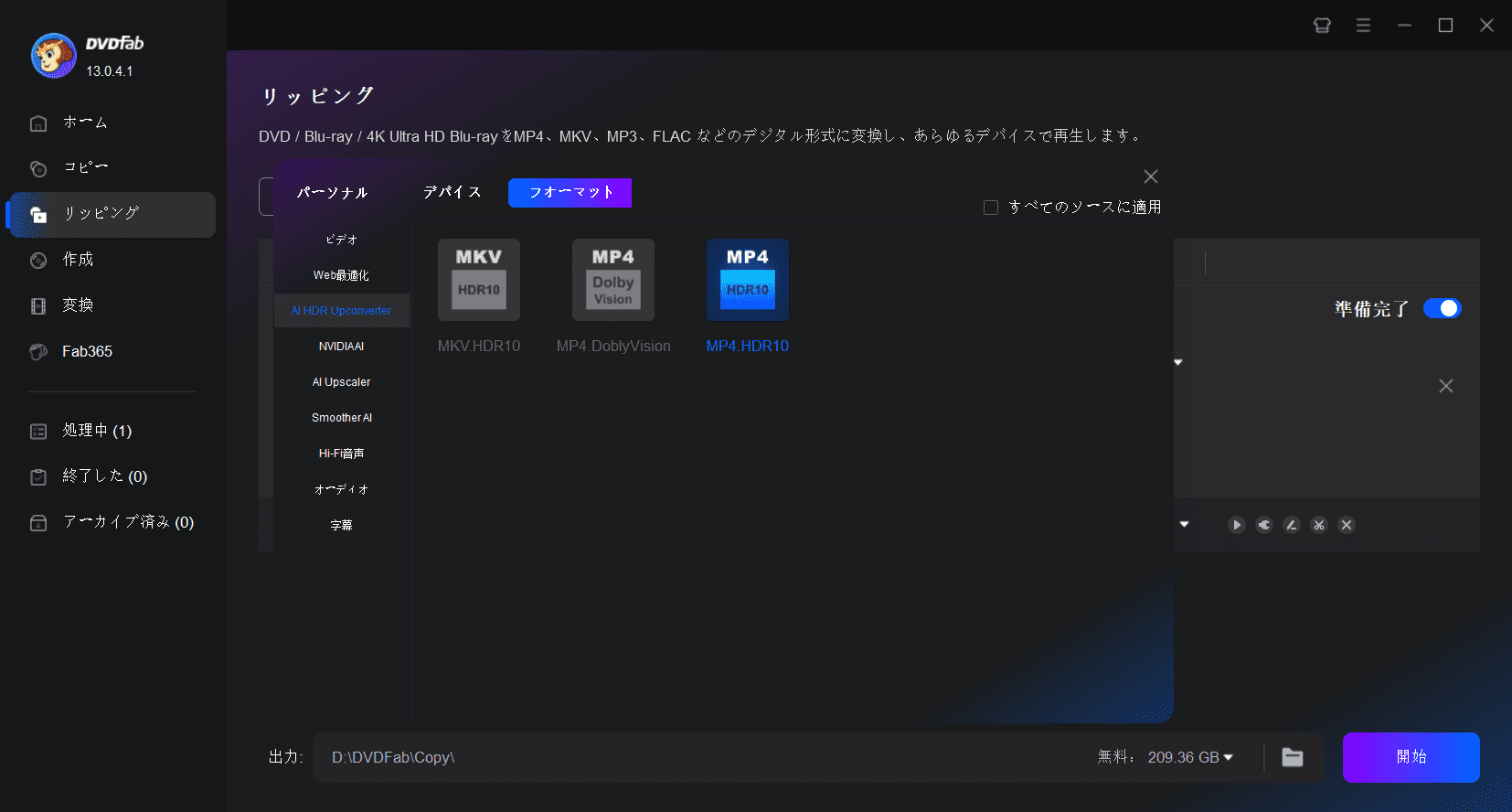View the 処理中 (1) task queue
The height and width of the screenshot is (812, 1512).
pyautogui.click(x=97, y=431)
